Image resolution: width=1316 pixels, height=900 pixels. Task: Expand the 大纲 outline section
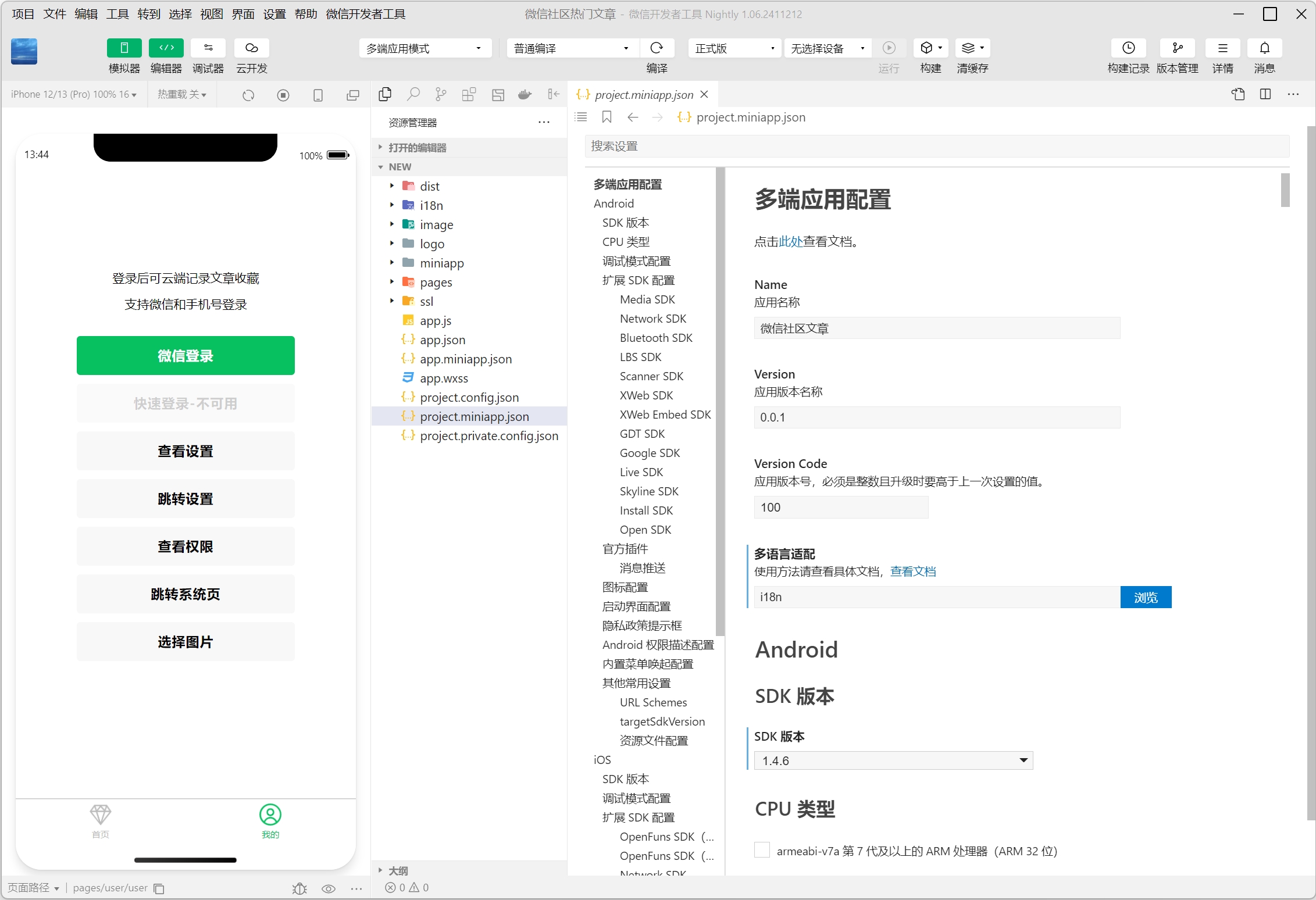click(469, 870)
